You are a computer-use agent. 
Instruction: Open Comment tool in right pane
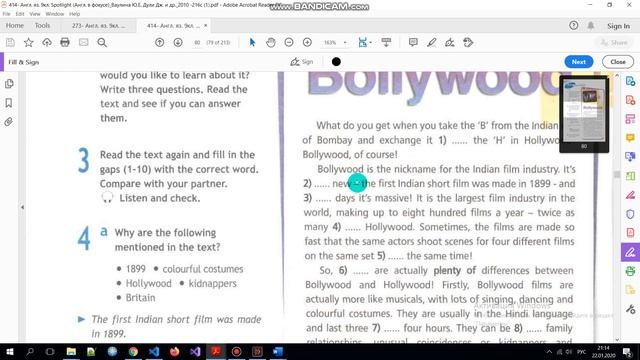[630, 138]
